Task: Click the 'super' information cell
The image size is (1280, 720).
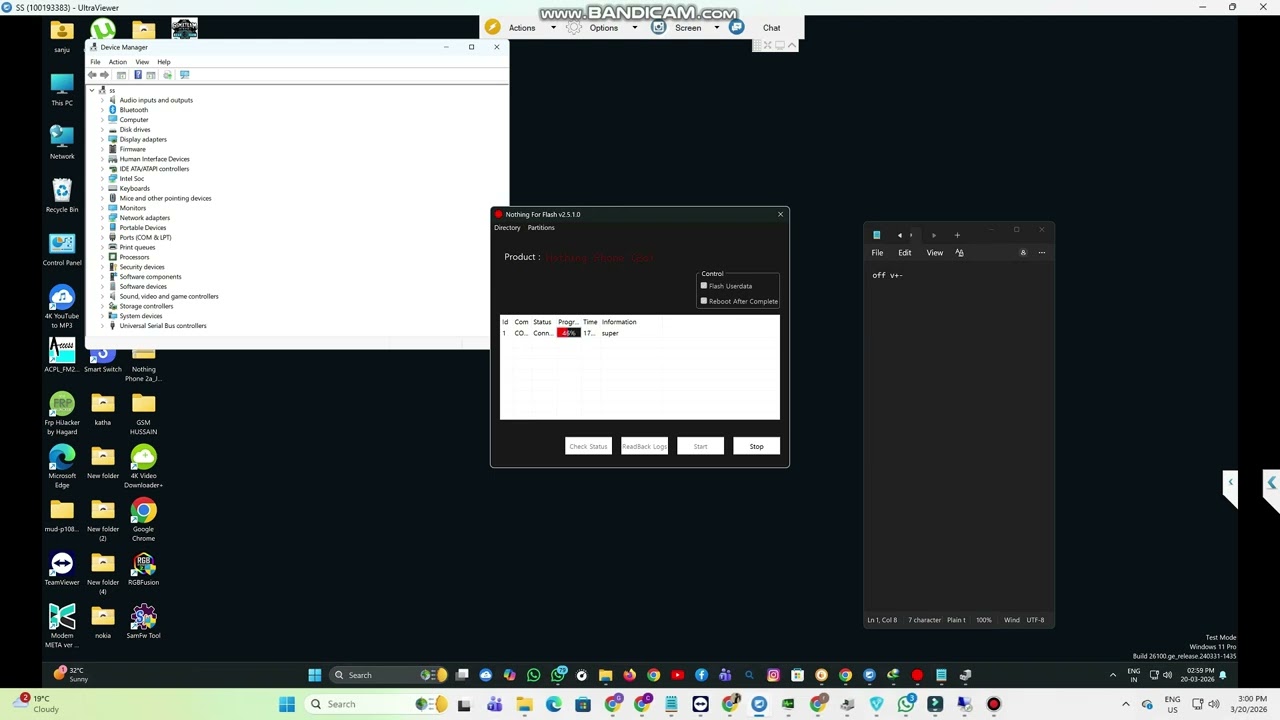Action: coord(610,333)
